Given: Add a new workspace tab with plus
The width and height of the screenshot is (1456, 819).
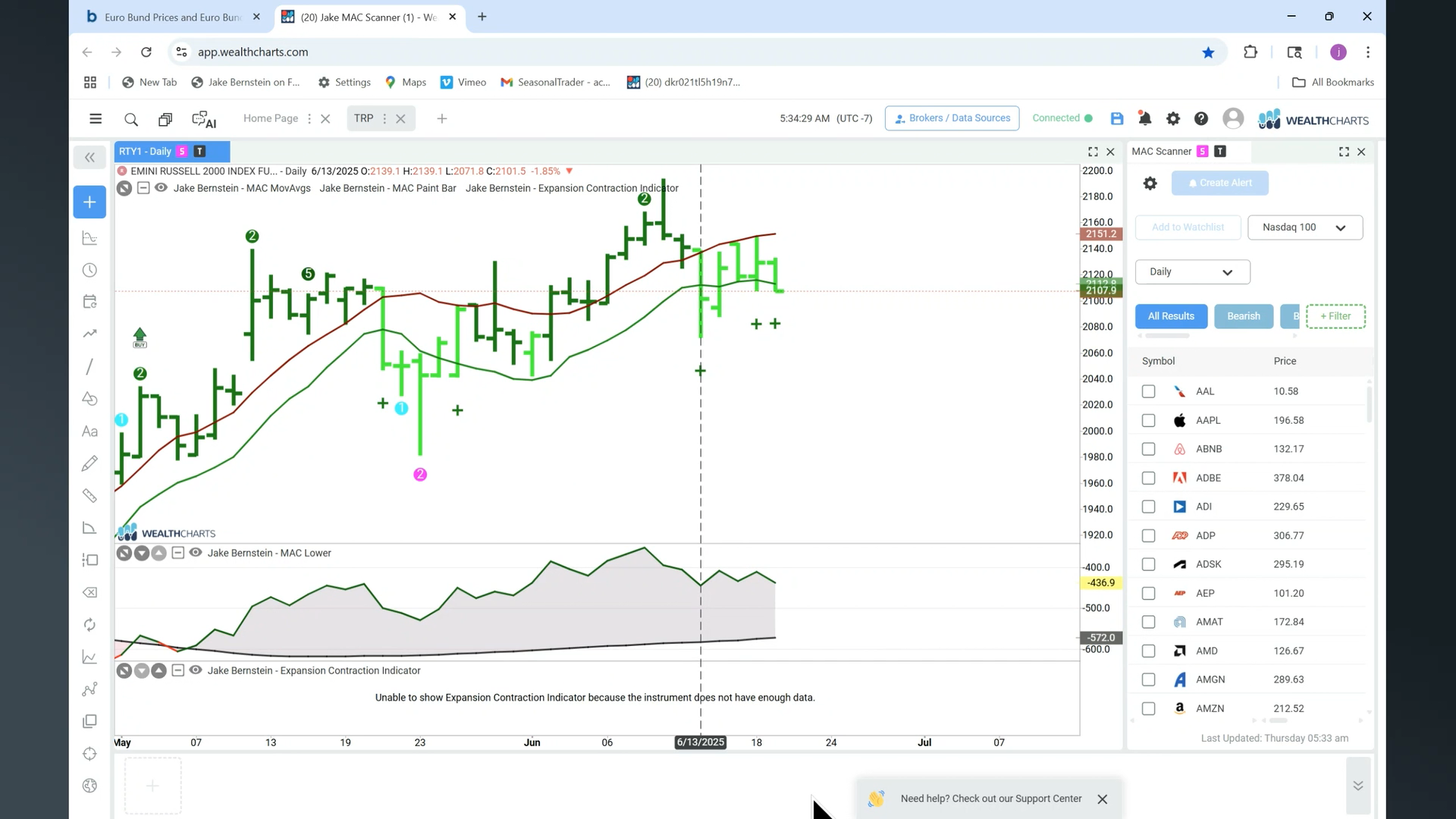Looking at the screenshot, I should [x=442, y=118].
